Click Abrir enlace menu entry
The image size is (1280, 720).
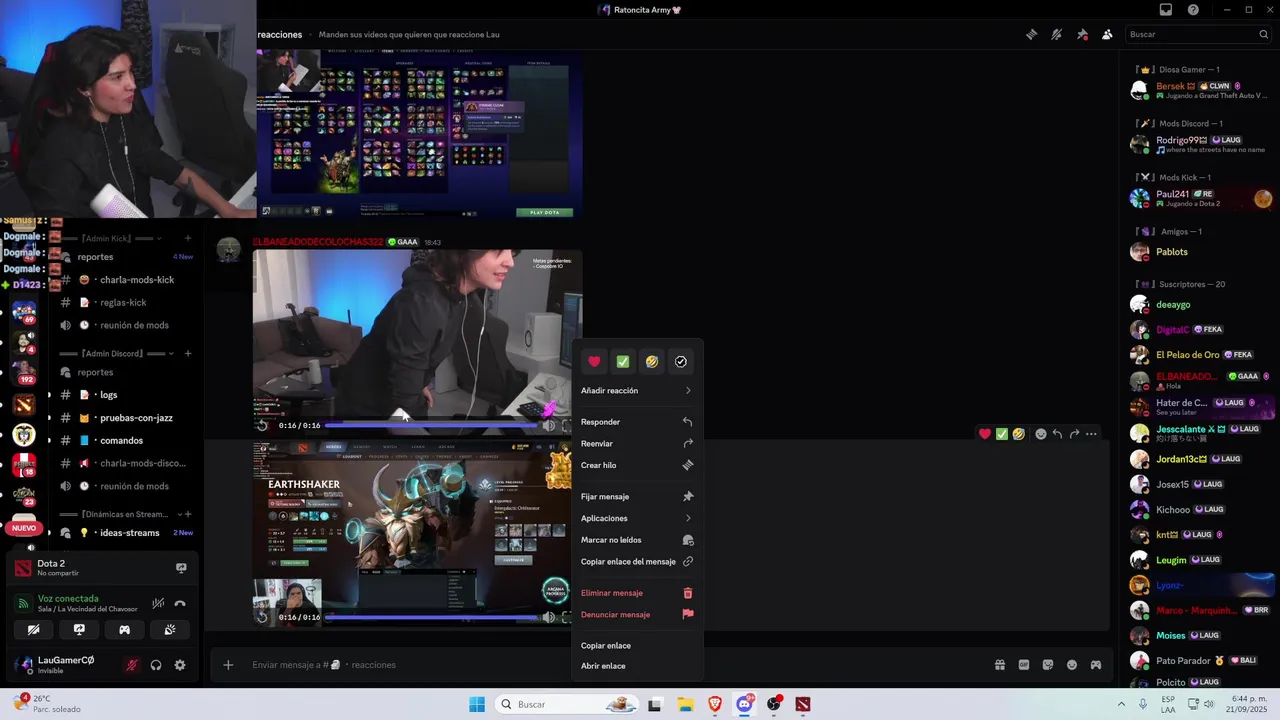(x=637, y=666)
